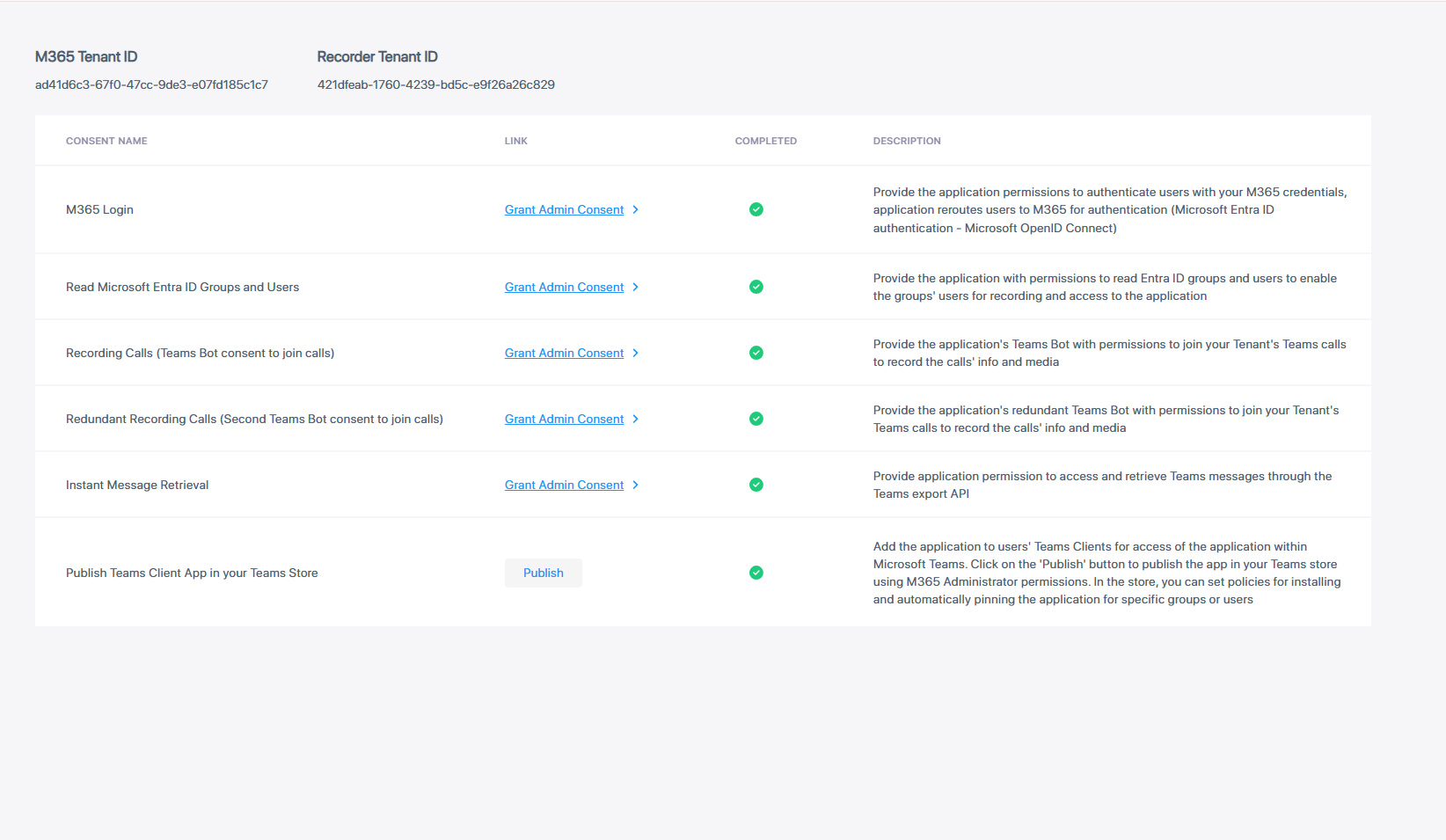Open Grant Admin Consent for Redundant Recording Calls
Screen dimensions: 1446x840
tap(564, 419)
